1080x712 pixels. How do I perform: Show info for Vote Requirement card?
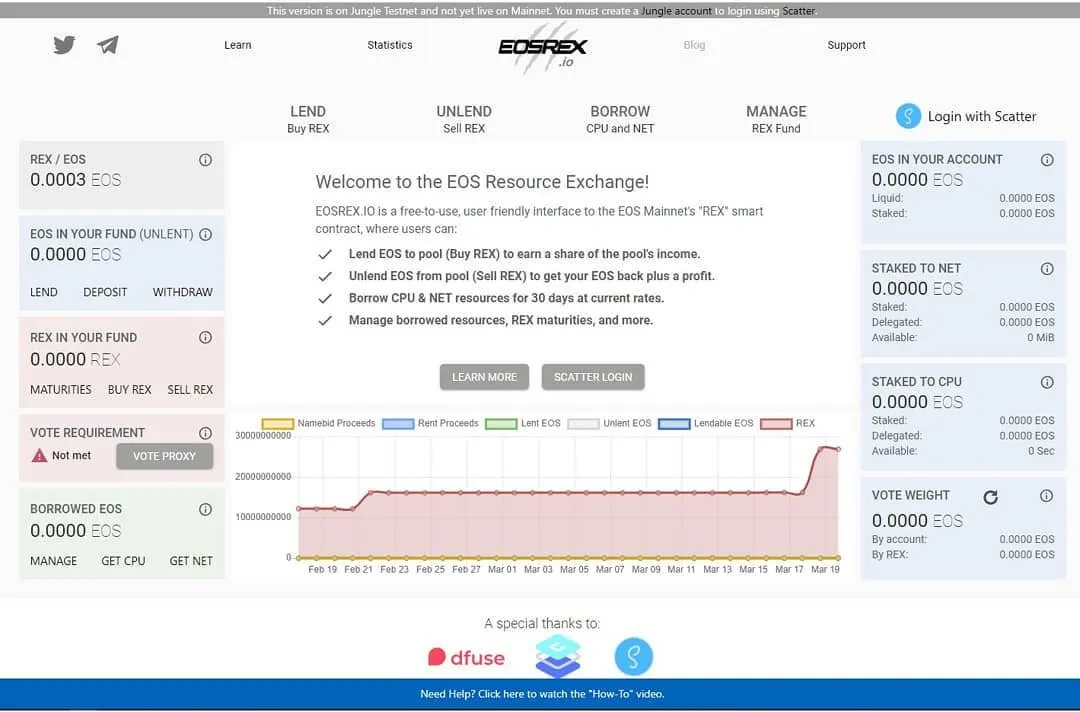(205, 433)
